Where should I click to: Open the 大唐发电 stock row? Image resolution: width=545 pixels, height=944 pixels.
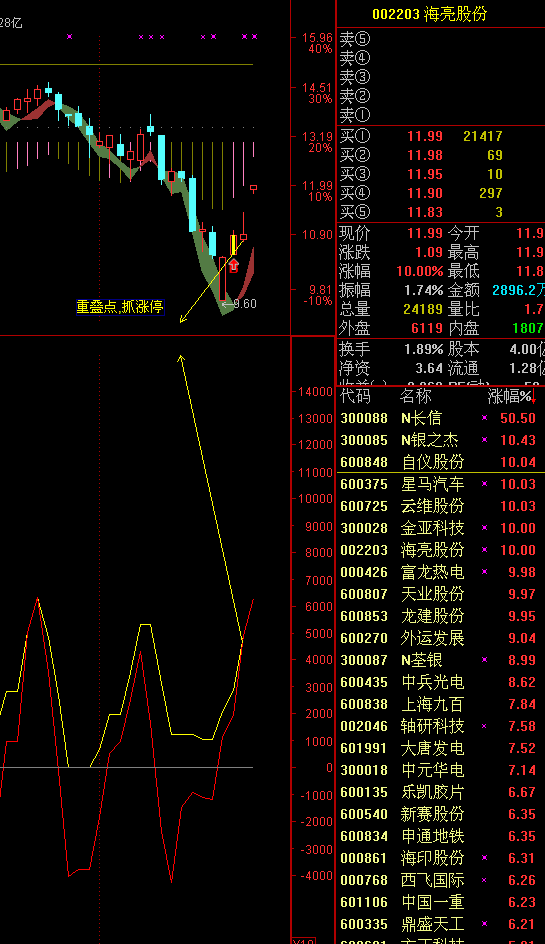click(440, 748)
